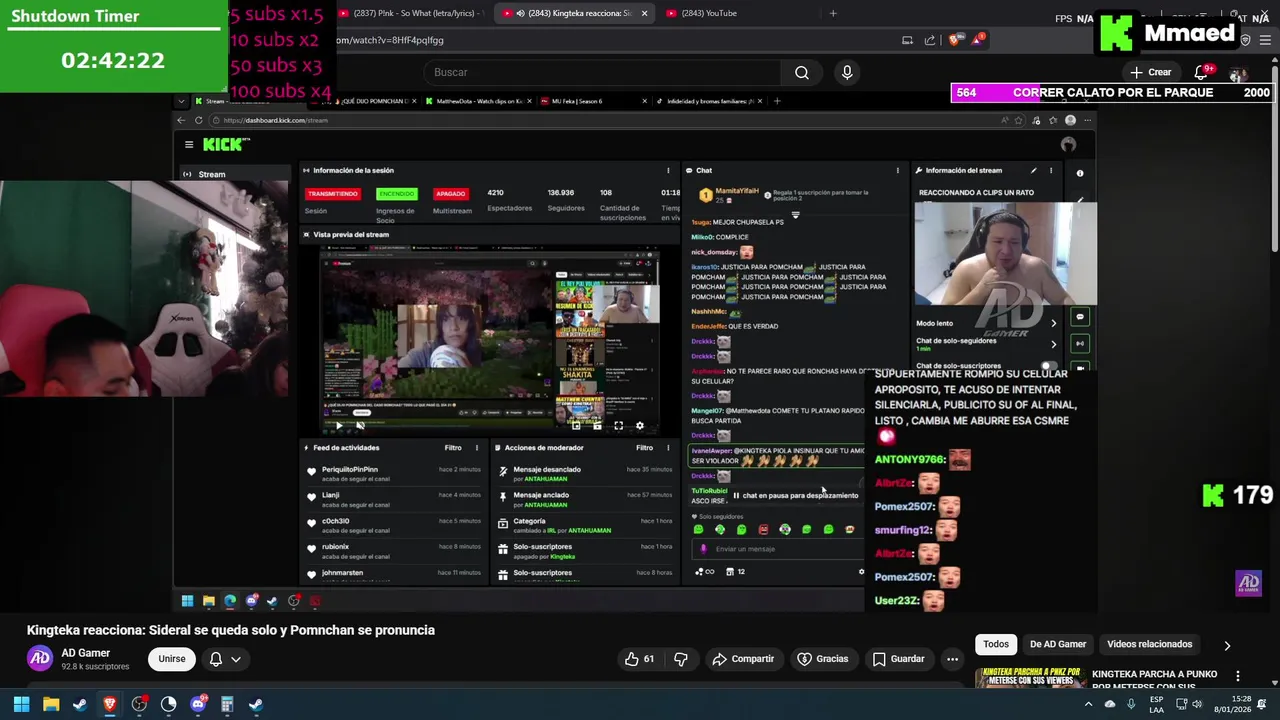This screenshot has height=720, width=1280.
Task: Click the Unirse button
Action: [x=172, y=659]
